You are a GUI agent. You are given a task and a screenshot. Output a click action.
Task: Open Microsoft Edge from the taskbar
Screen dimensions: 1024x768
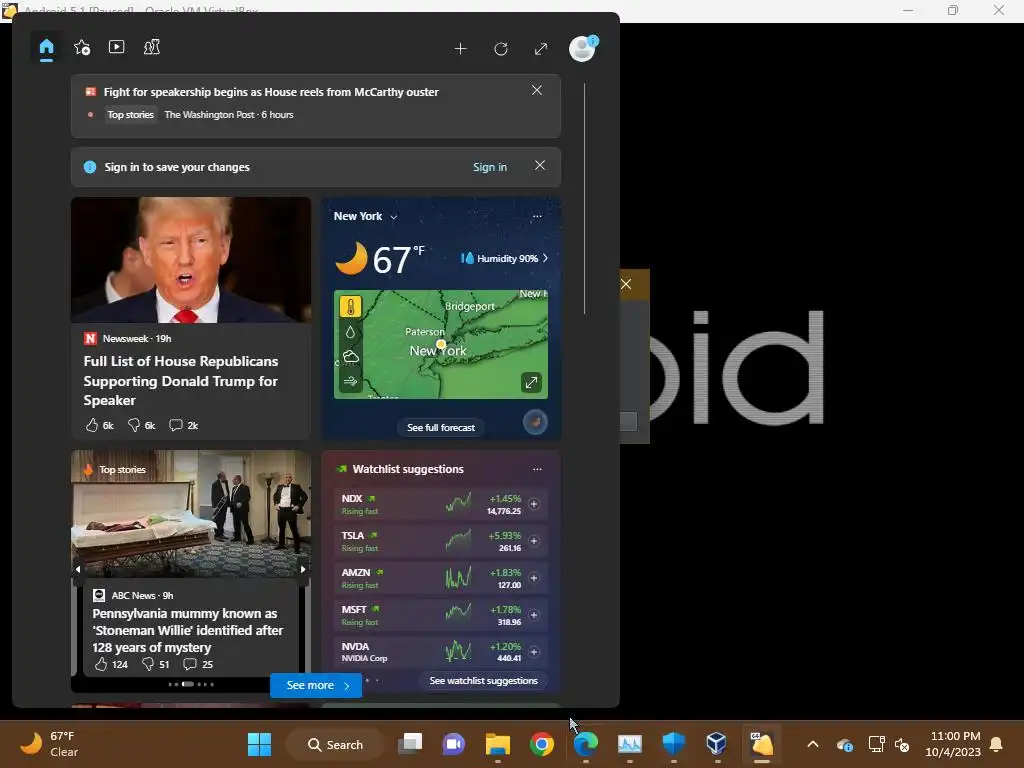586,744
